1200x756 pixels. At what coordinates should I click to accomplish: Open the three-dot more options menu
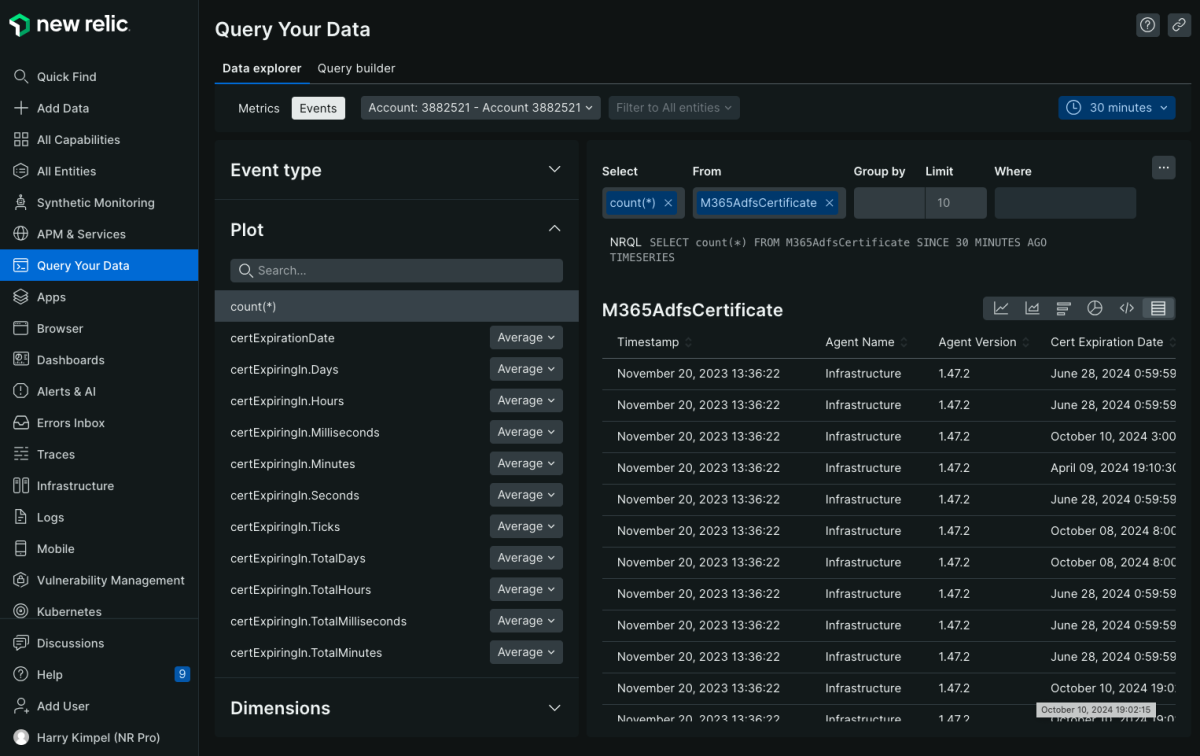(1163, 168)
